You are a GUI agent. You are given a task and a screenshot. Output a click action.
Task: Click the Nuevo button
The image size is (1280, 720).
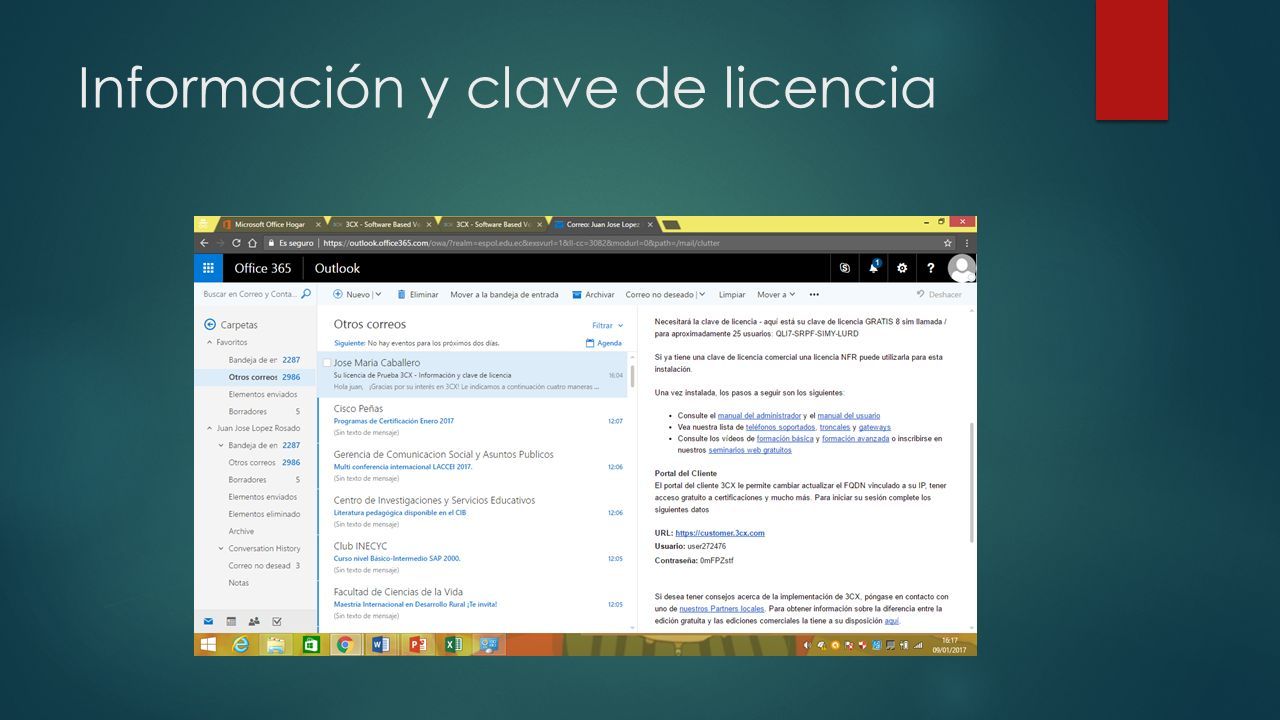(x=352, y=294)
